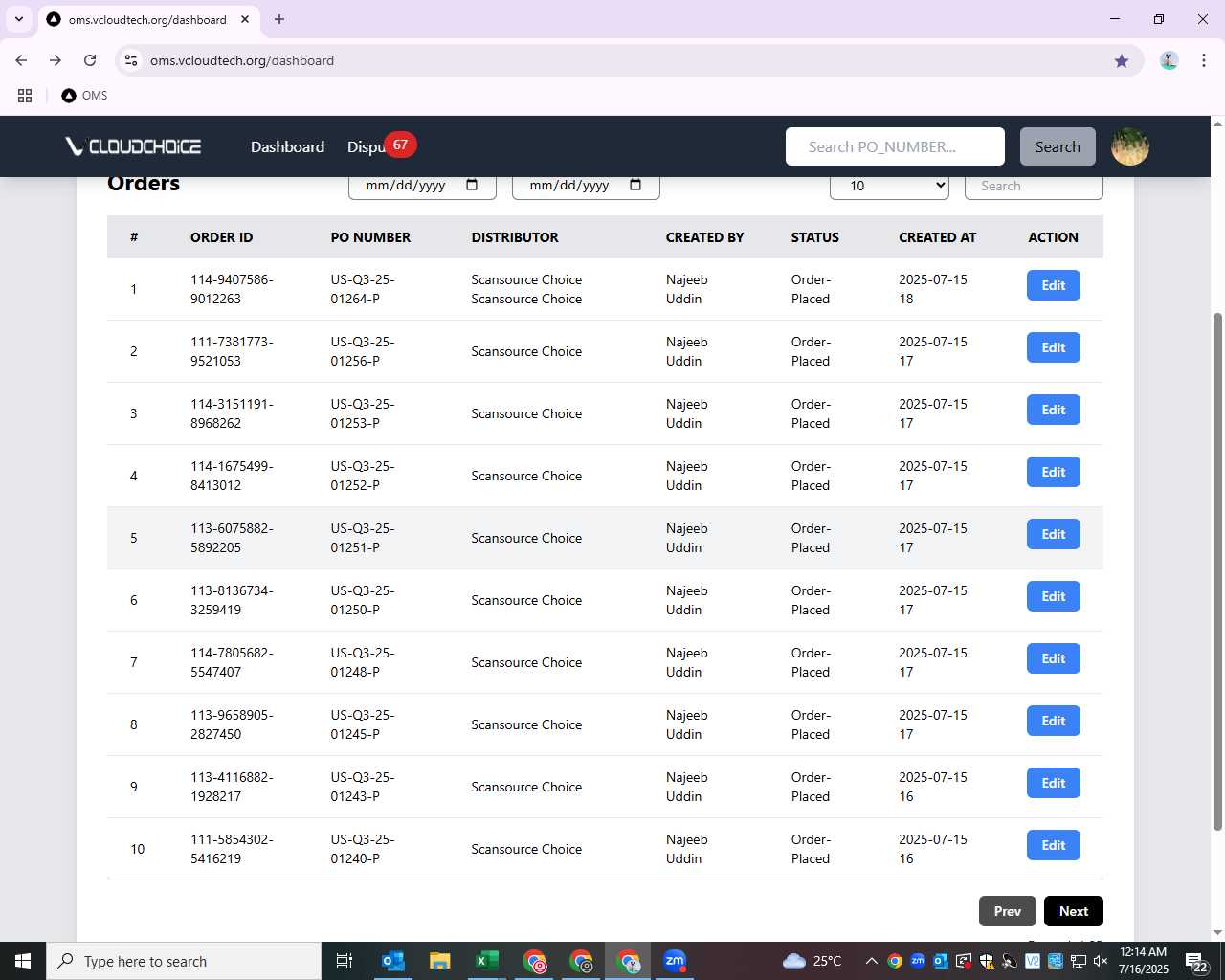
Task: Click the CREATED AT column header
Action: tap(937, 237)
